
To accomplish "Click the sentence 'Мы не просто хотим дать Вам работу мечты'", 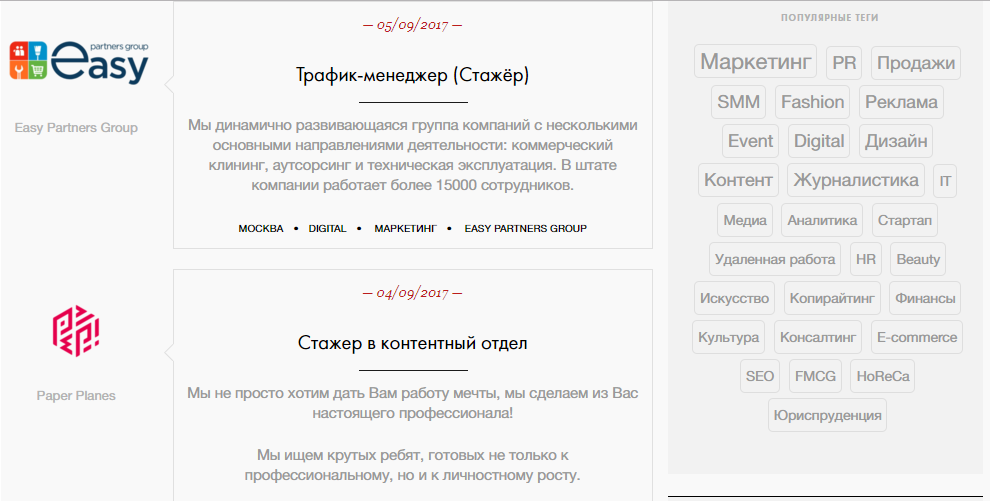I will [343, 393].
